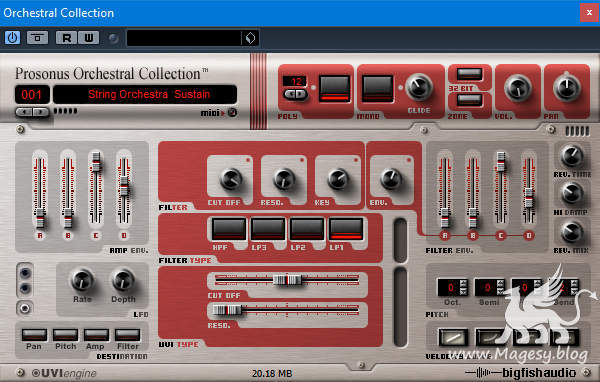The height and width of the screenshot is (382, 600).
Task: Click the LFO Rate knob
Action: pyautogui.click(x=82, y=280)
